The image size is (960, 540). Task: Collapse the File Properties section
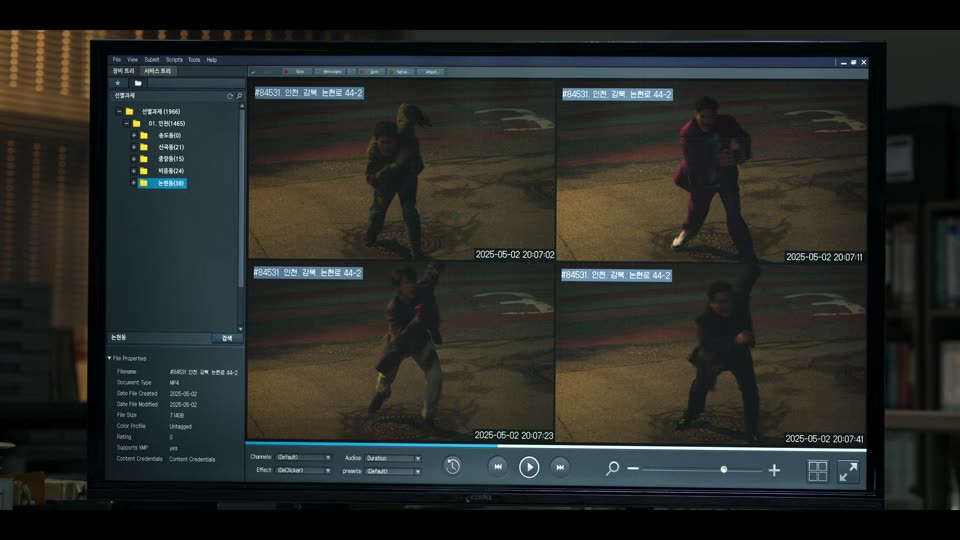coord(110,358)
